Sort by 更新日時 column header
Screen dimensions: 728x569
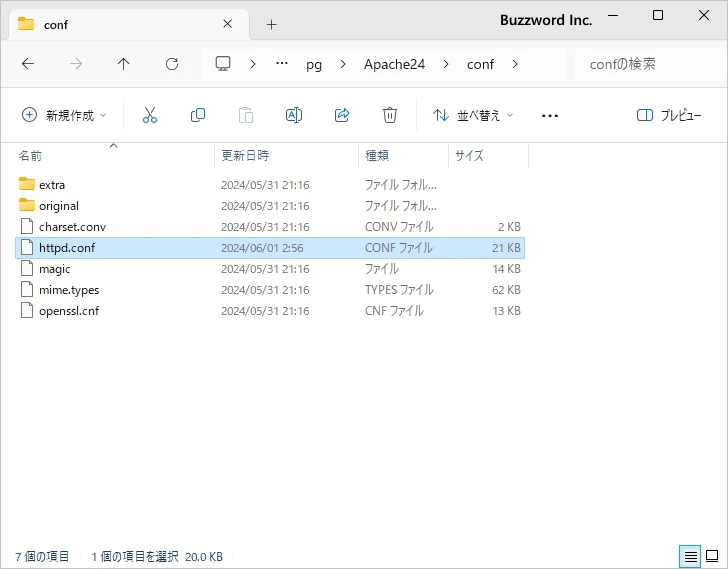point(245,155)
